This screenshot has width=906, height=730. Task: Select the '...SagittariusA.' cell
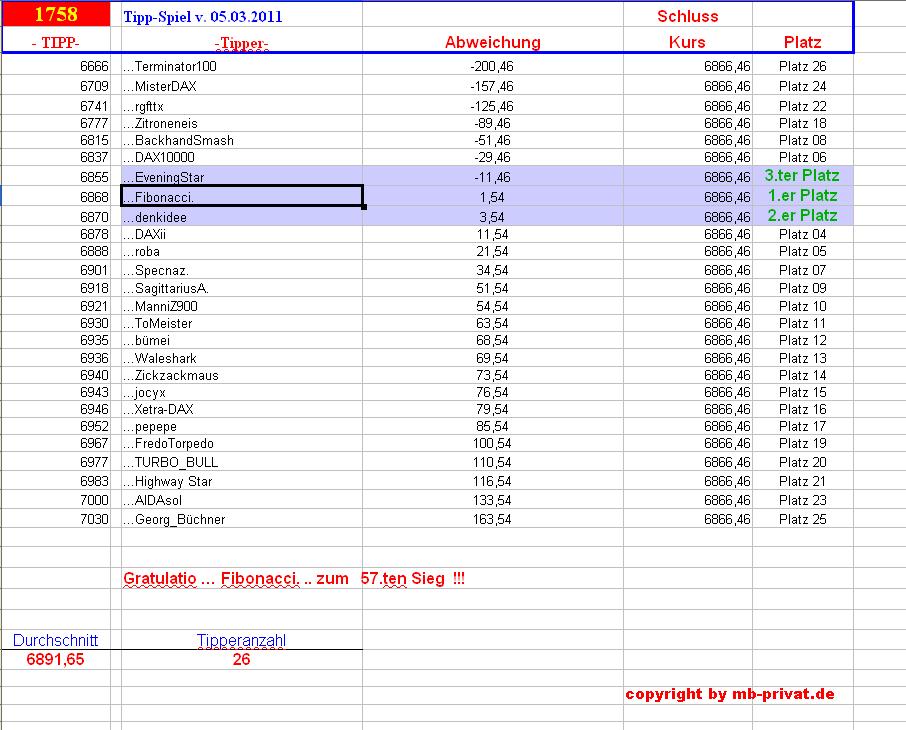(242, 288)
